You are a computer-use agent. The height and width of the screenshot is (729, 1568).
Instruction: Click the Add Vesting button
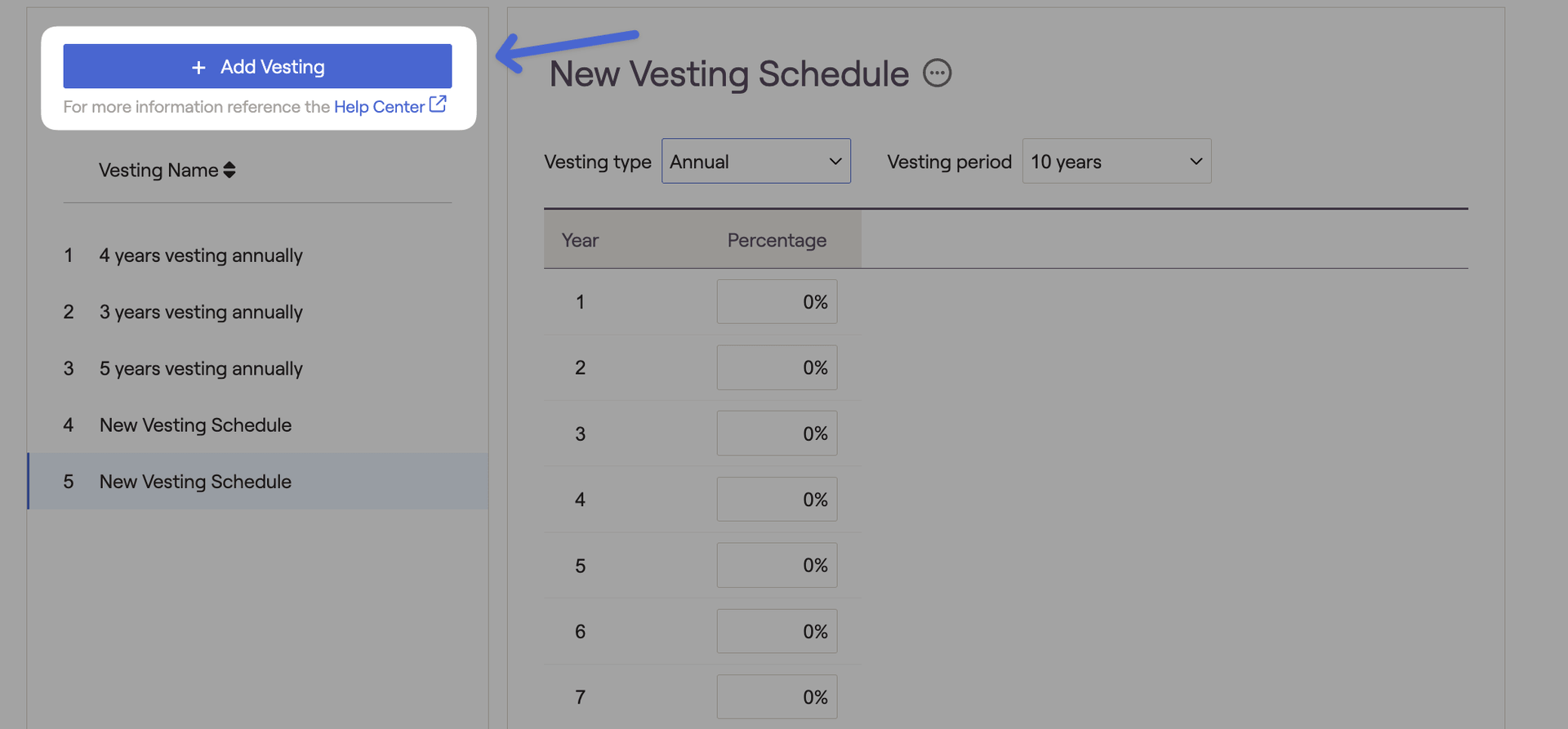(257, 66)
